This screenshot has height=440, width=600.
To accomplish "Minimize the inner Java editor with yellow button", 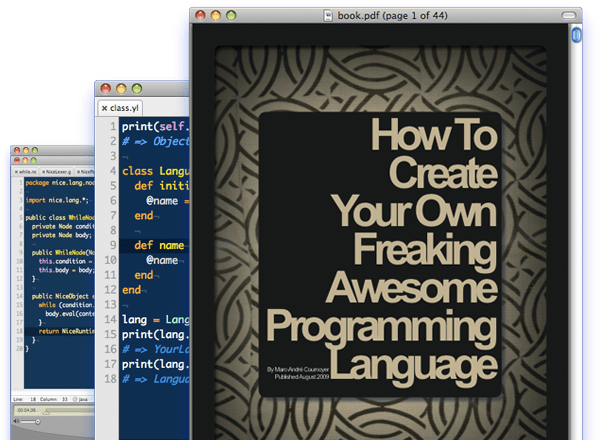I will click(x=25, y=160).
